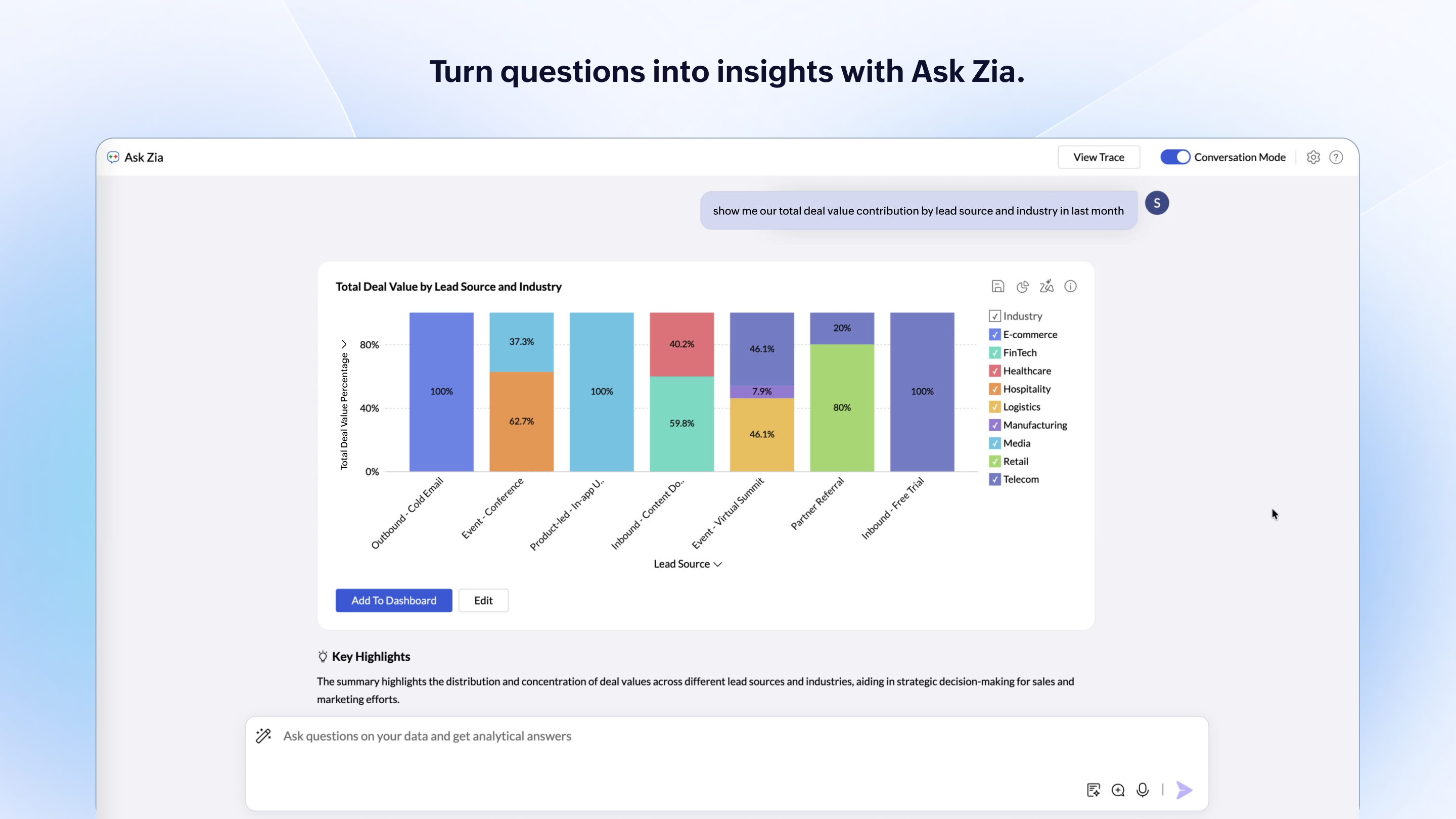
Task: Click the pie chart type icon
Action: pos(1022,287)
